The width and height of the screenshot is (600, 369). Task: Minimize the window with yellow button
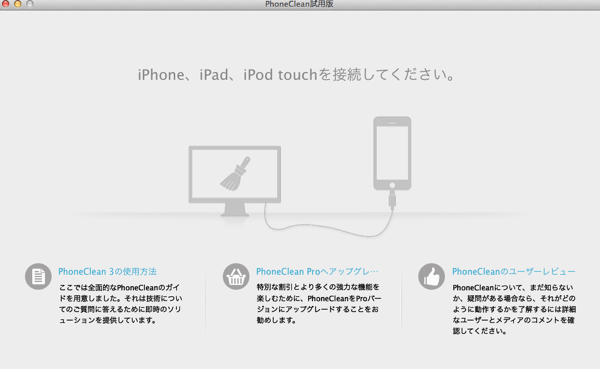(x=18, y=3)
